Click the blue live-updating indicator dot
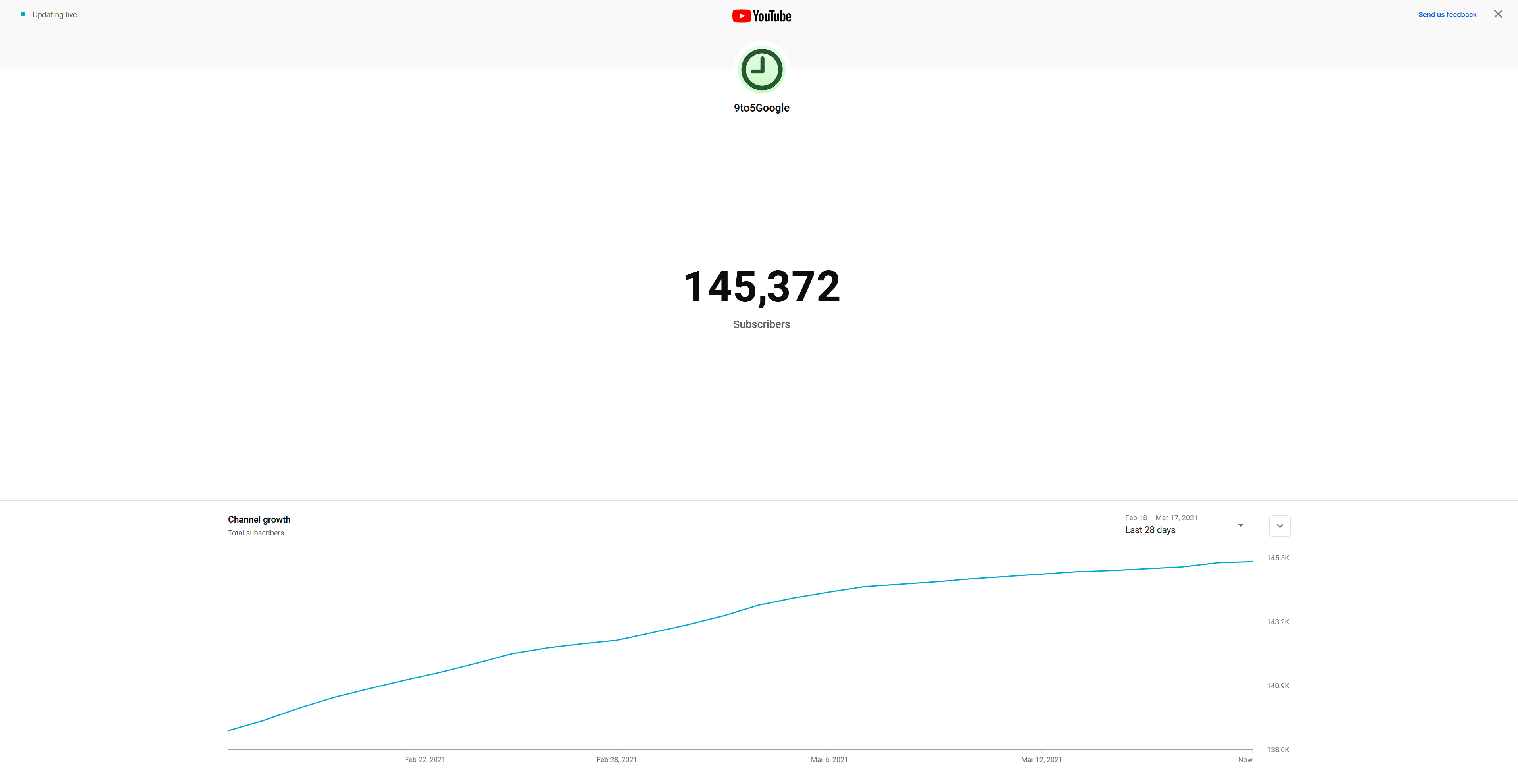Image resolution: width=1518 pixels, height=784 pixels. [x=22, y=14]
